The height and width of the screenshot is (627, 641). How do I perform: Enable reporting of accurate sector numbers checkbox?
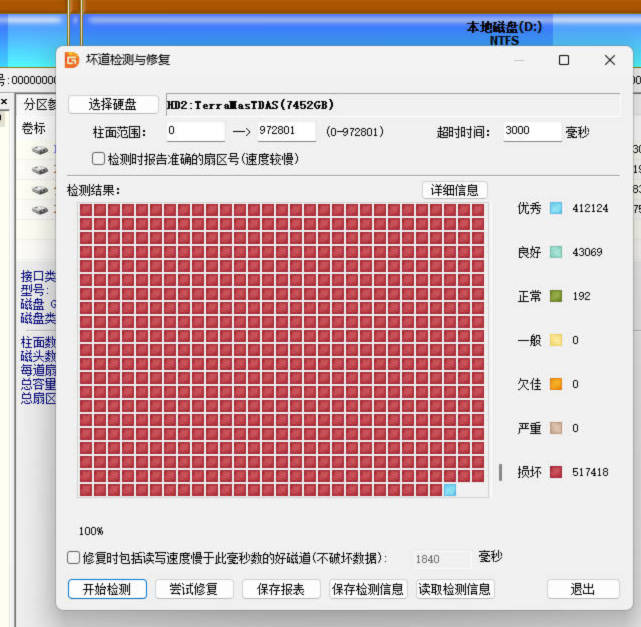tap(98, 159)
